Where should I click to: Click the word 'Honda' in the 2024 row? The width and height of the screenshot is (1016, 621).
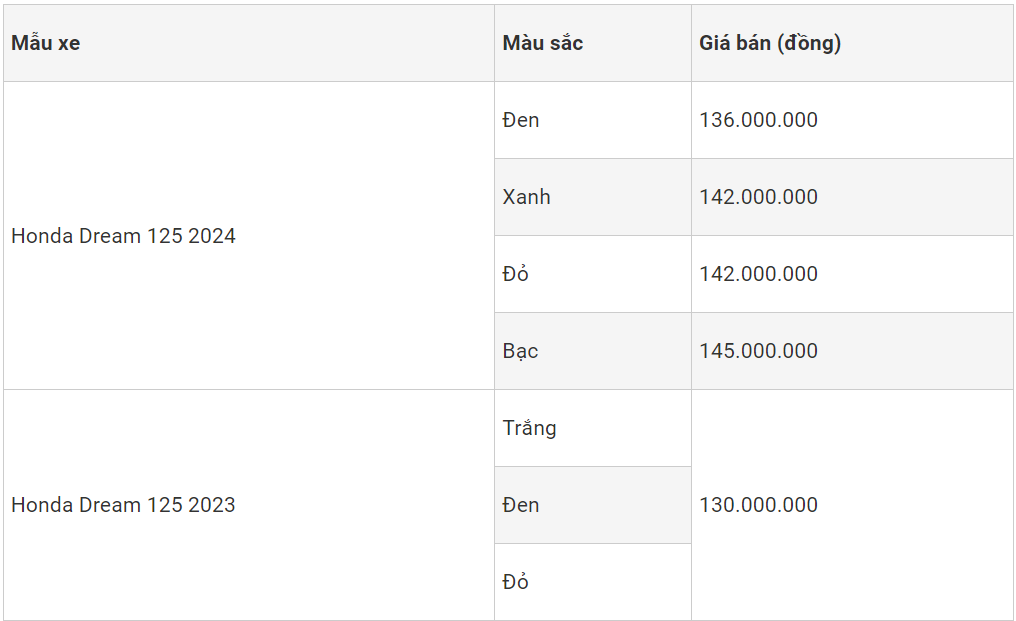(40, 236)
